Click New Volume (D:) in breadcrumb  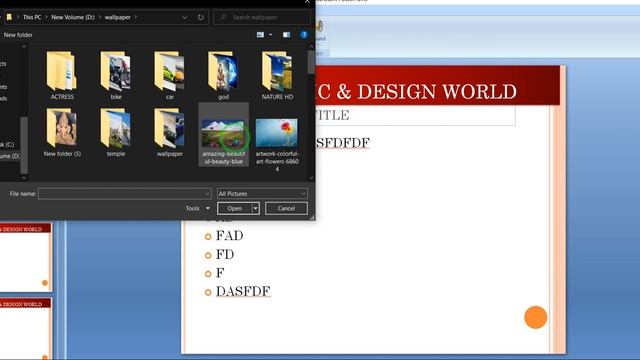[x=73, y=18]
